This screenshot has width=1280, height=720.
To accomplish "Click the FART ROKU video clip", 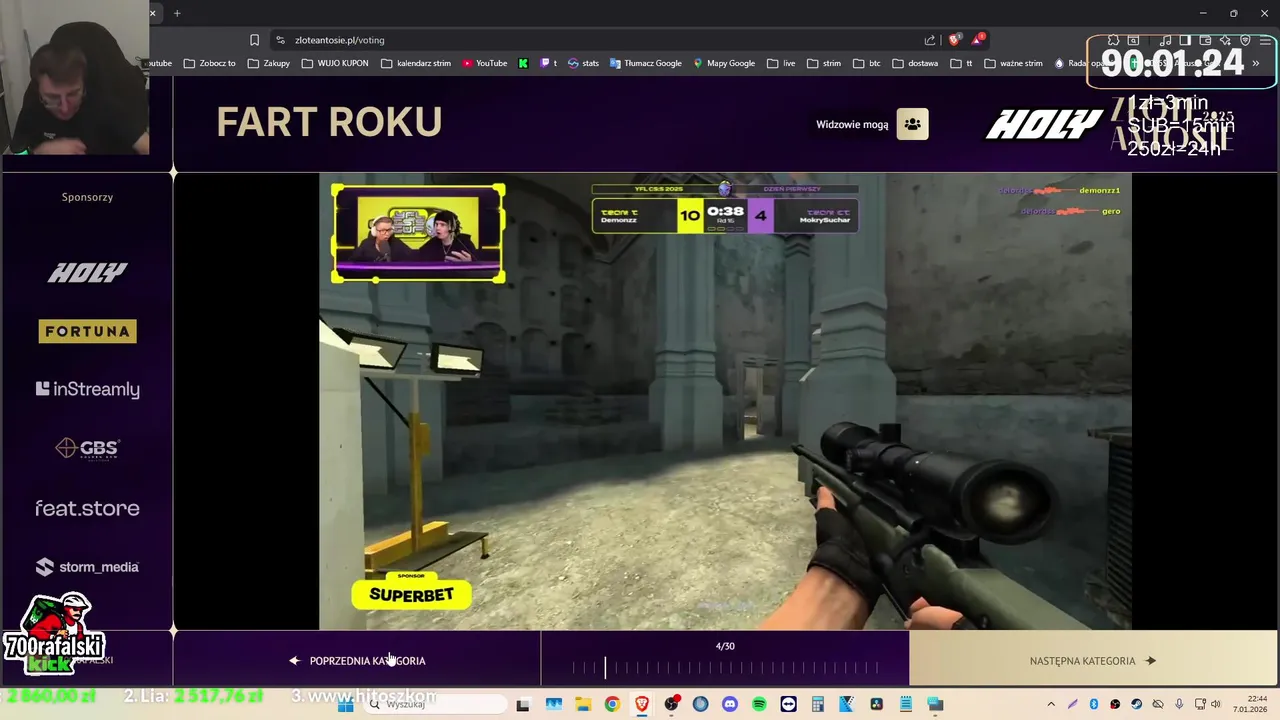I will [x=725, y=402].
